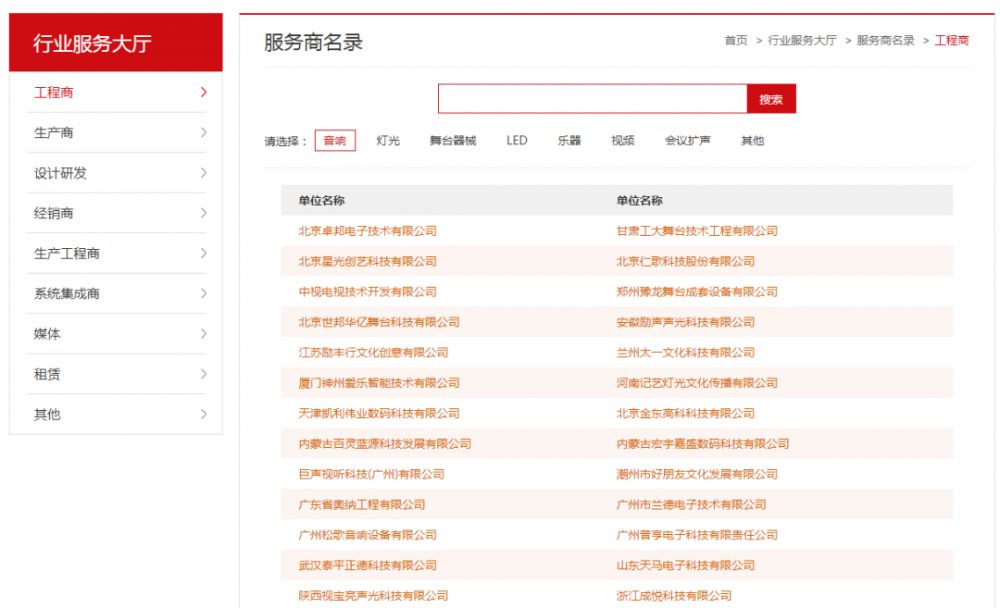
Task: Open 天津凯利伟业数码科技有限公司
Action: tap(379, 413)
